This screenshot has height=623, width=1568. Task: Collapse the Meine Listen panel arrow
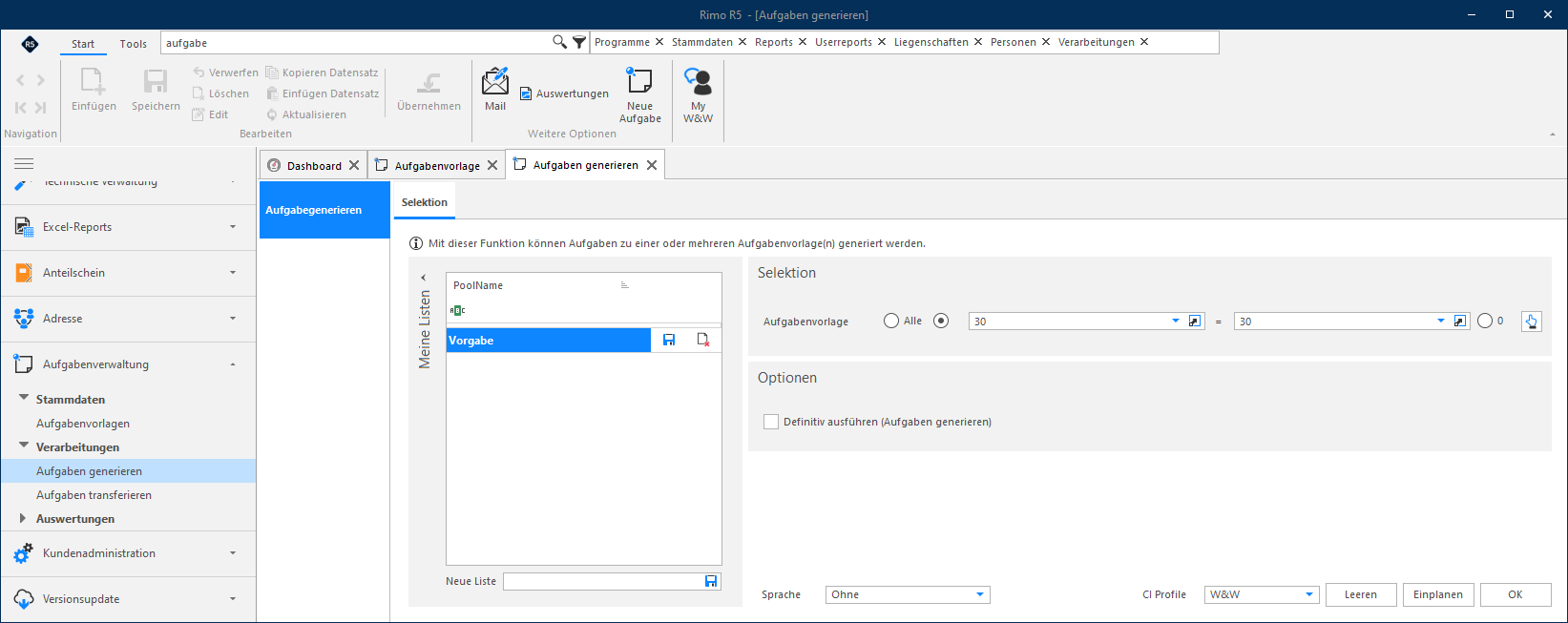point(424,278)
